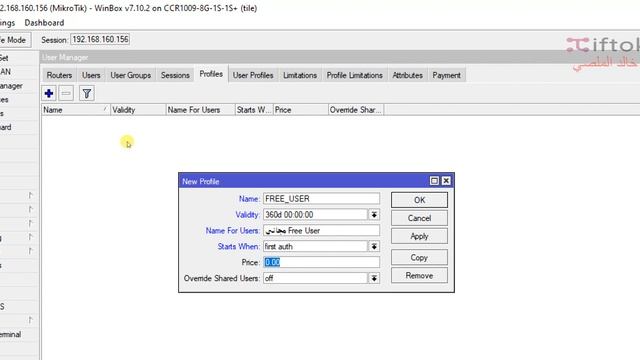Switch to the Attributes tab
The width and height of the screenshot is (640, 360).
[407, 75]
